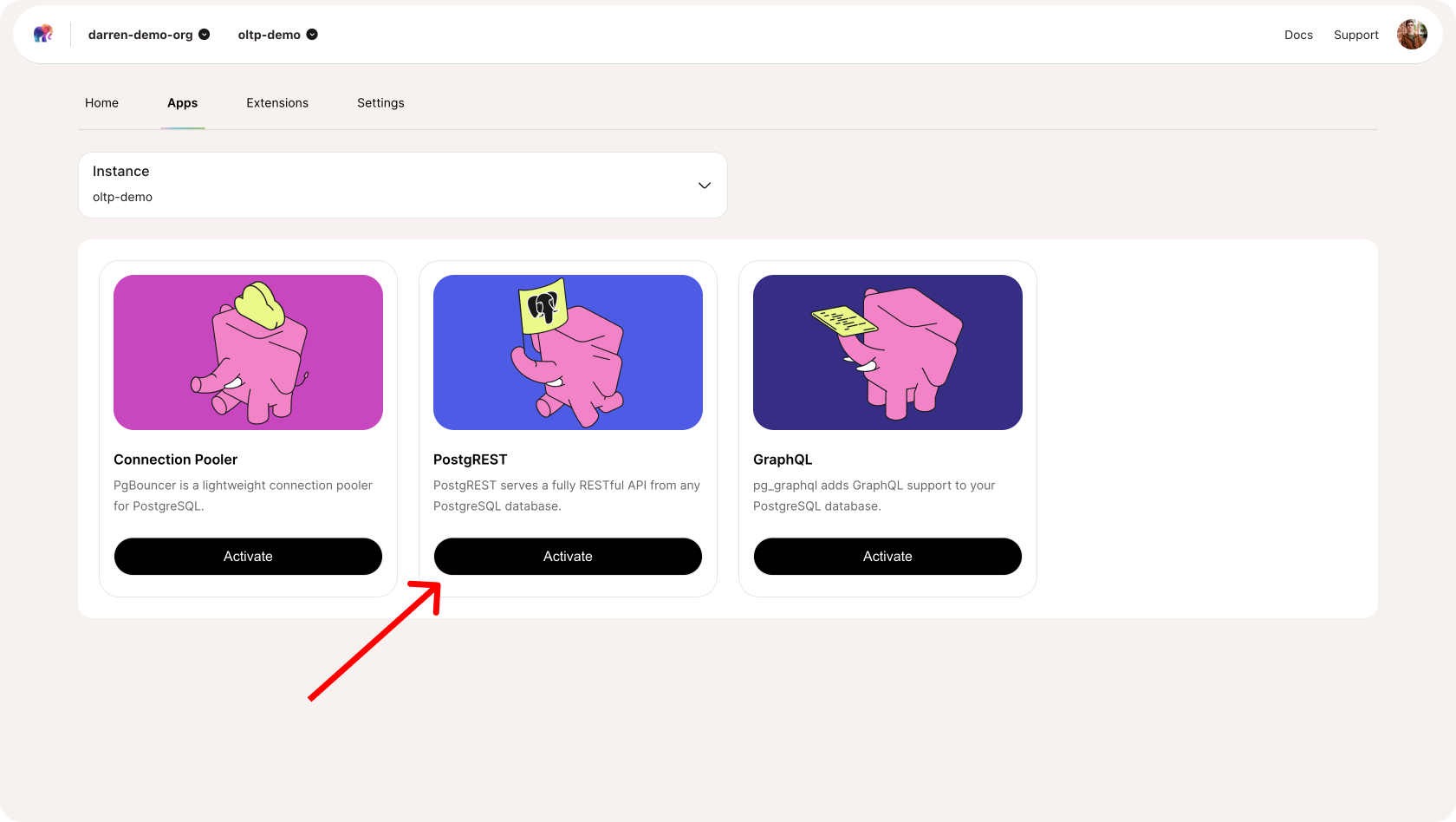Select the Apps tab
Screen dimensions: 1456x822
pyautogui.click(x=182, y=102)
